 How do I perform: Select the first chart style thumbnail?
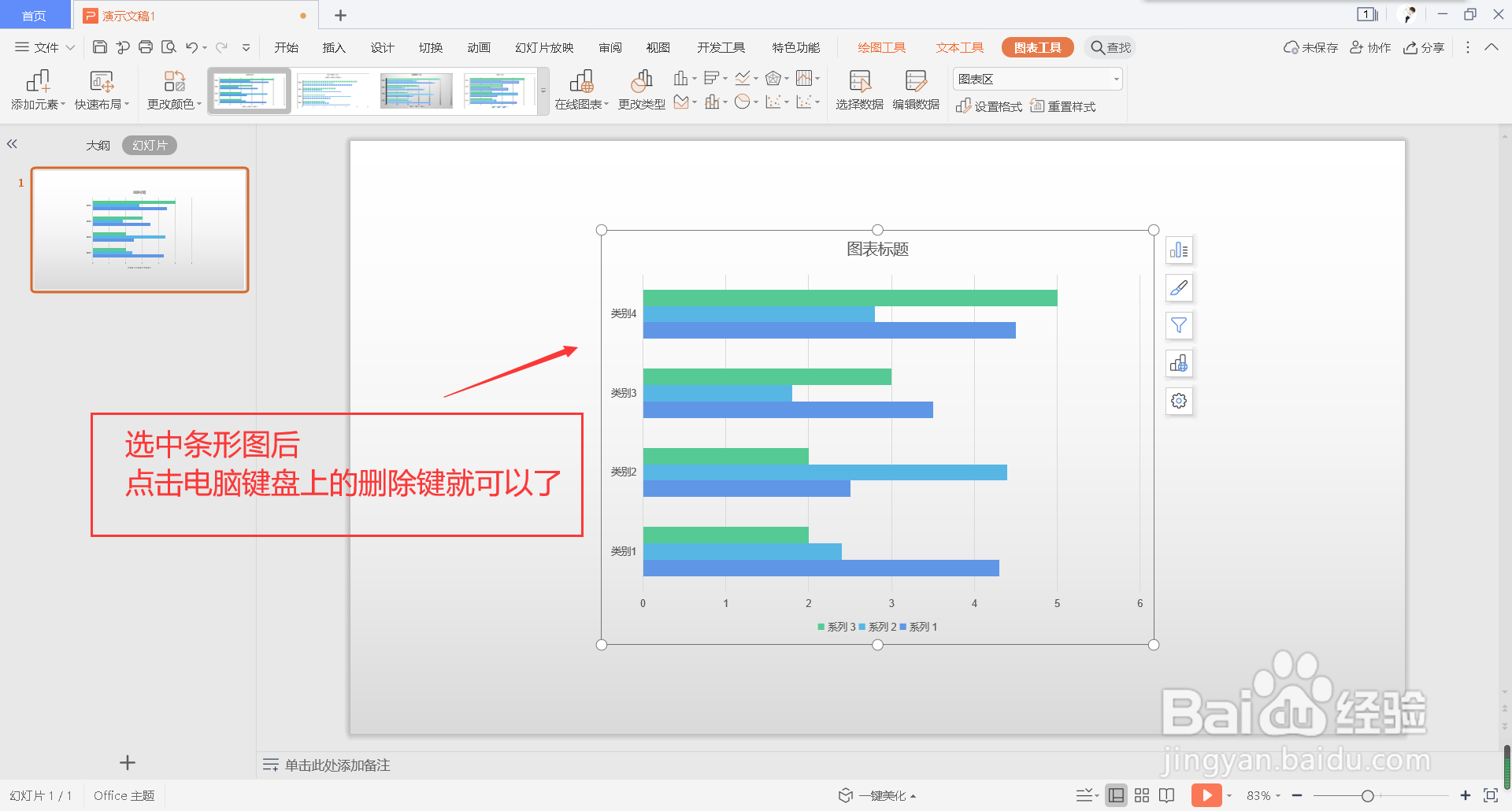click(x=250, y=91)
